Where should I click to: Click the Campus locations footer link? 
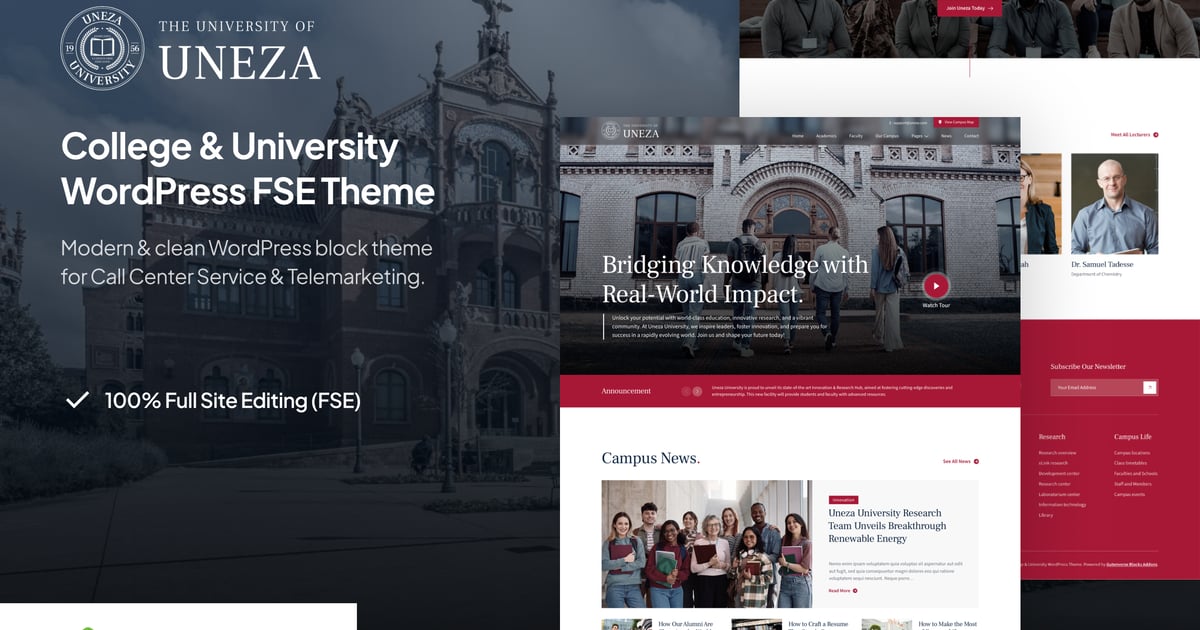pos(1132,453)
